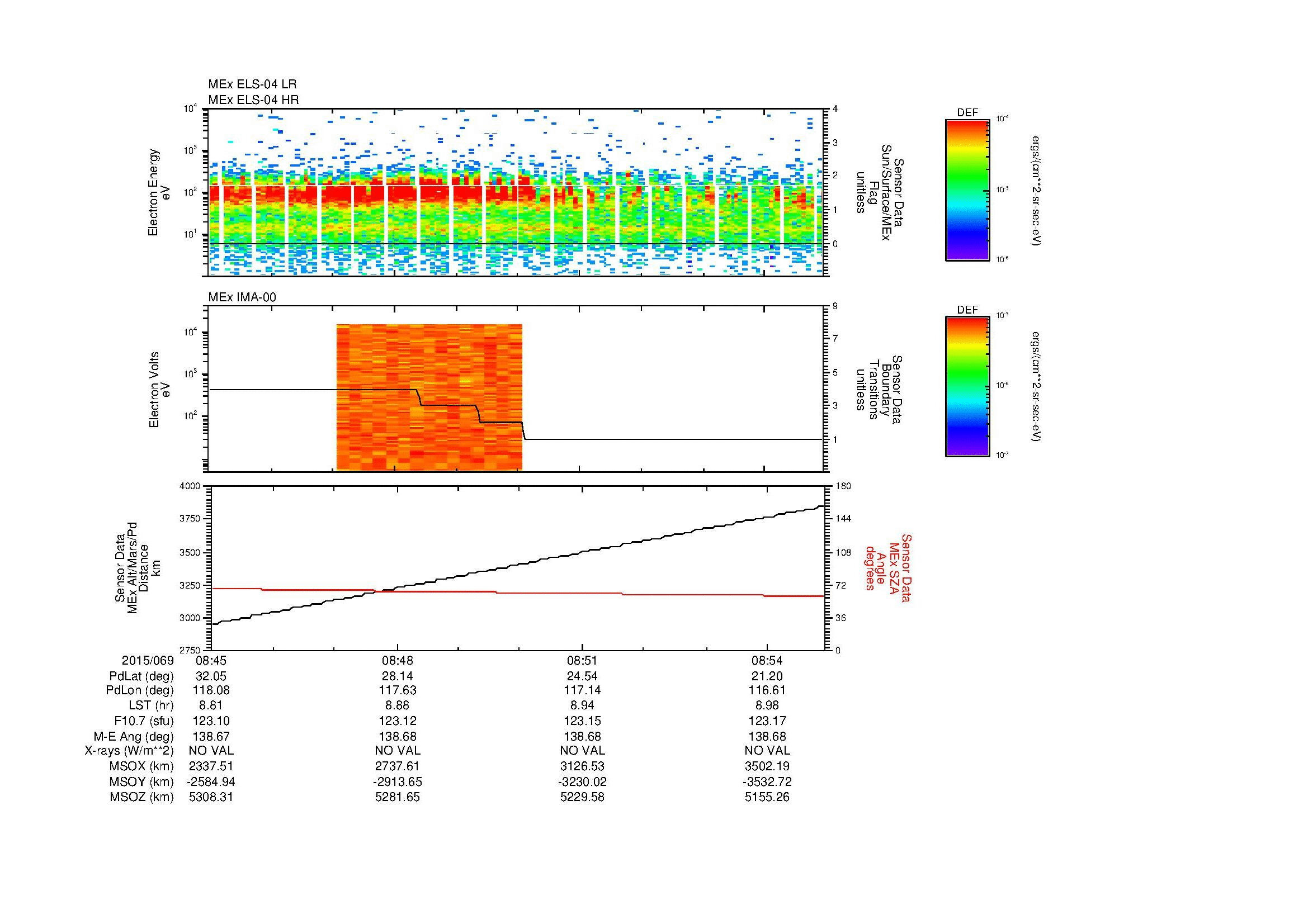The image size is (1308, 924).
Task: Click LST value 8.94
Action: (x=582, y=706)
